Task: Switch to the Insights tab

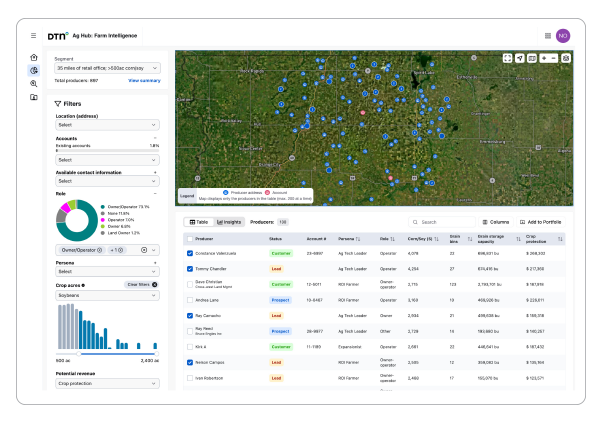Action: point(229,222)
